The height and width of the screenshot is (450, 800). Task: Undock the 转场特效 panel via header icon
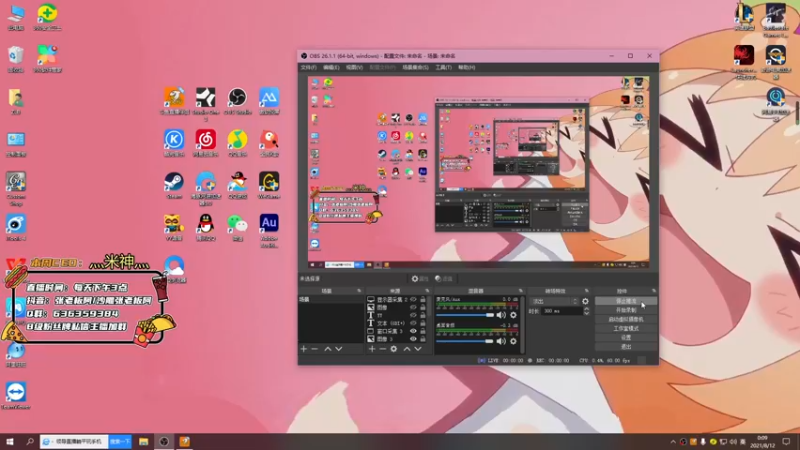click(x=586, y=291)
